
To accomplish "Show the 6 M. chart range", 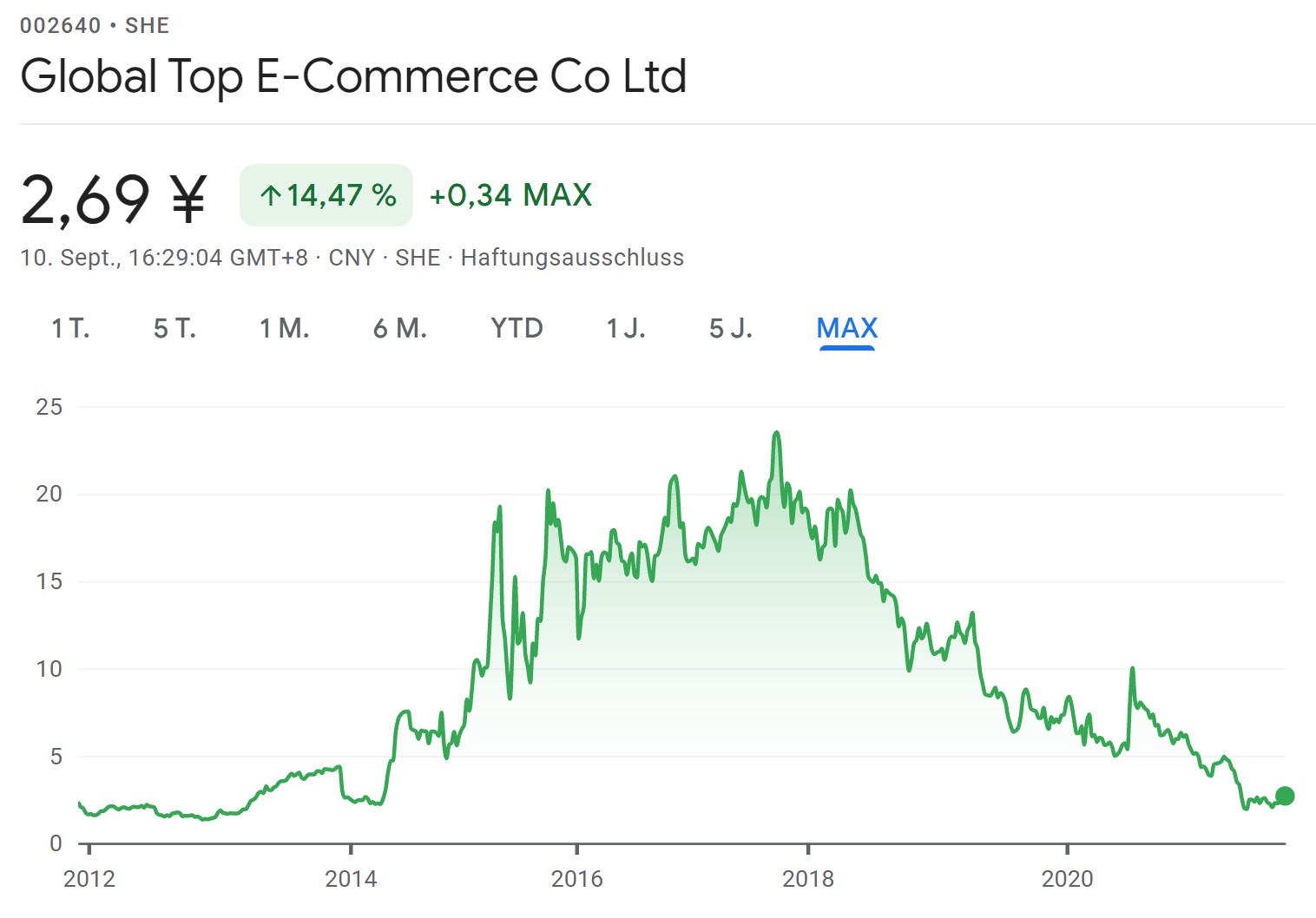I will coord(400,329).
